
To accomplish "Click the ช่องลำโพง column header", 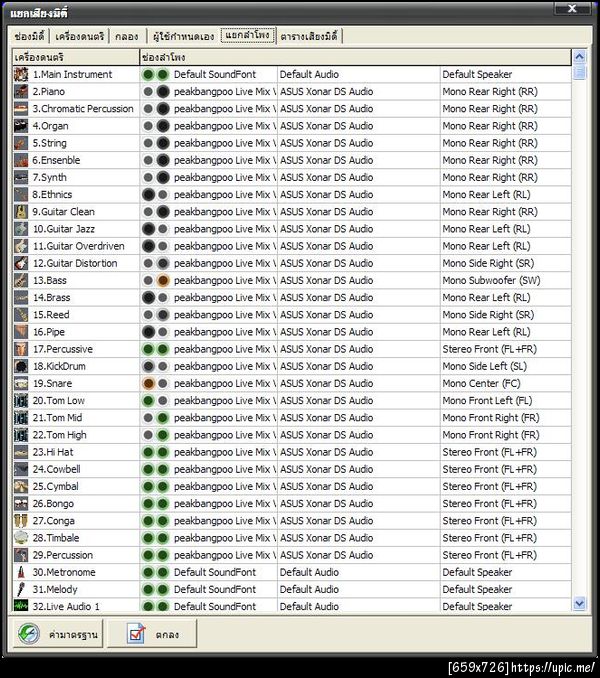I will tap(355, 57).
